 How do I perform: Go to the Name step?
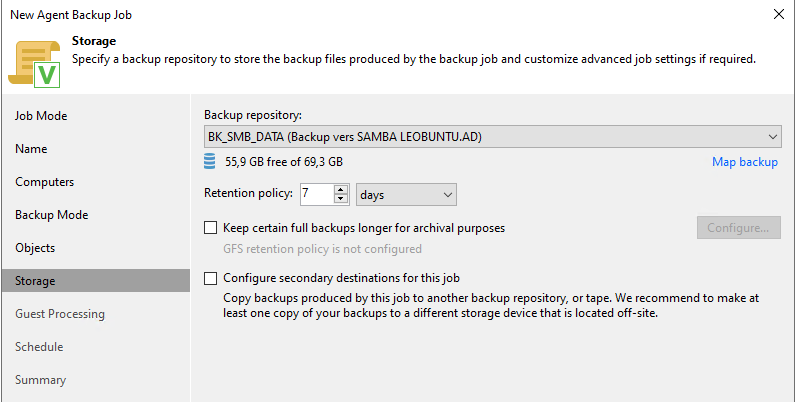pos(31,149)
